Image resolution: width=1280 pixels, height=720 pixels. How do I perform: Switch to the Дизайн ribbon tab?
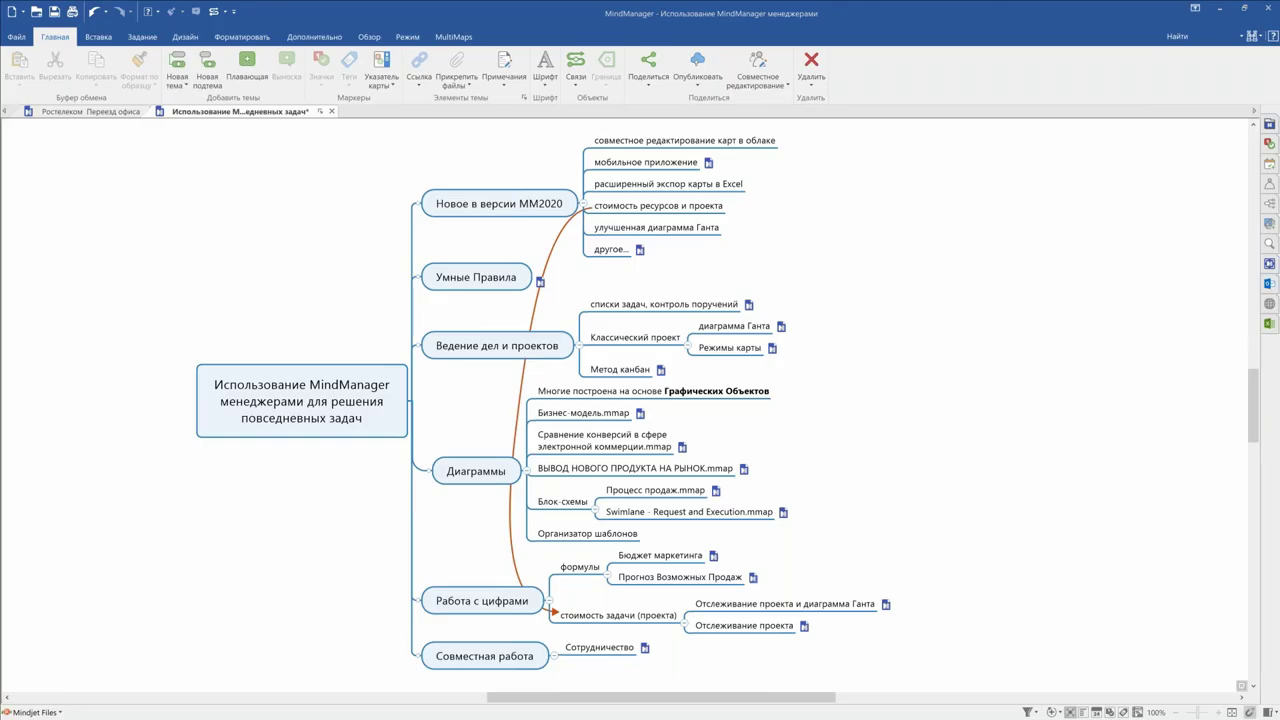tap(185, 37)
